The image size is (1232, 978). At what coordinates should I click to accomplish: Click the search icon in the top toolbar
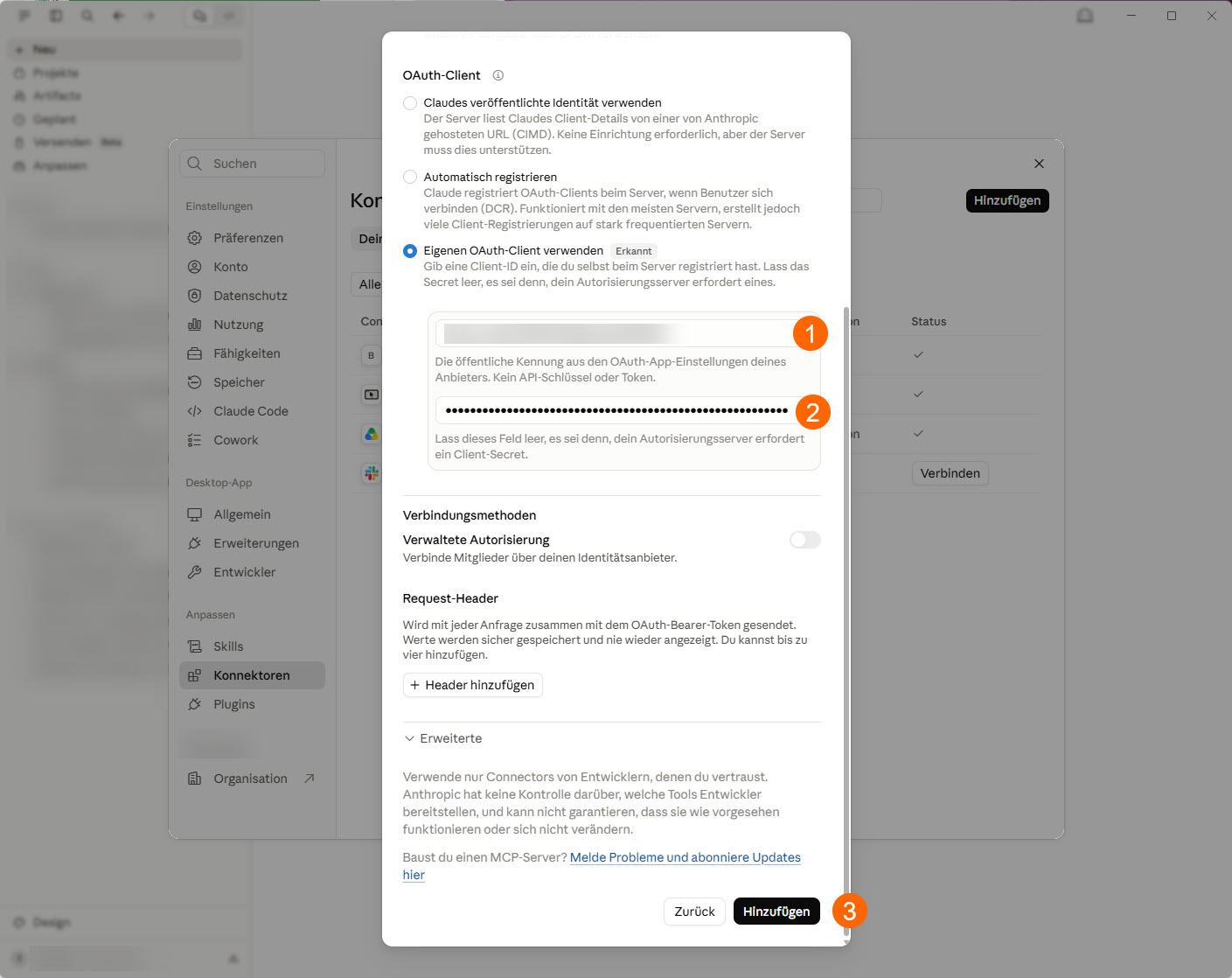click(x=87, y=16)
